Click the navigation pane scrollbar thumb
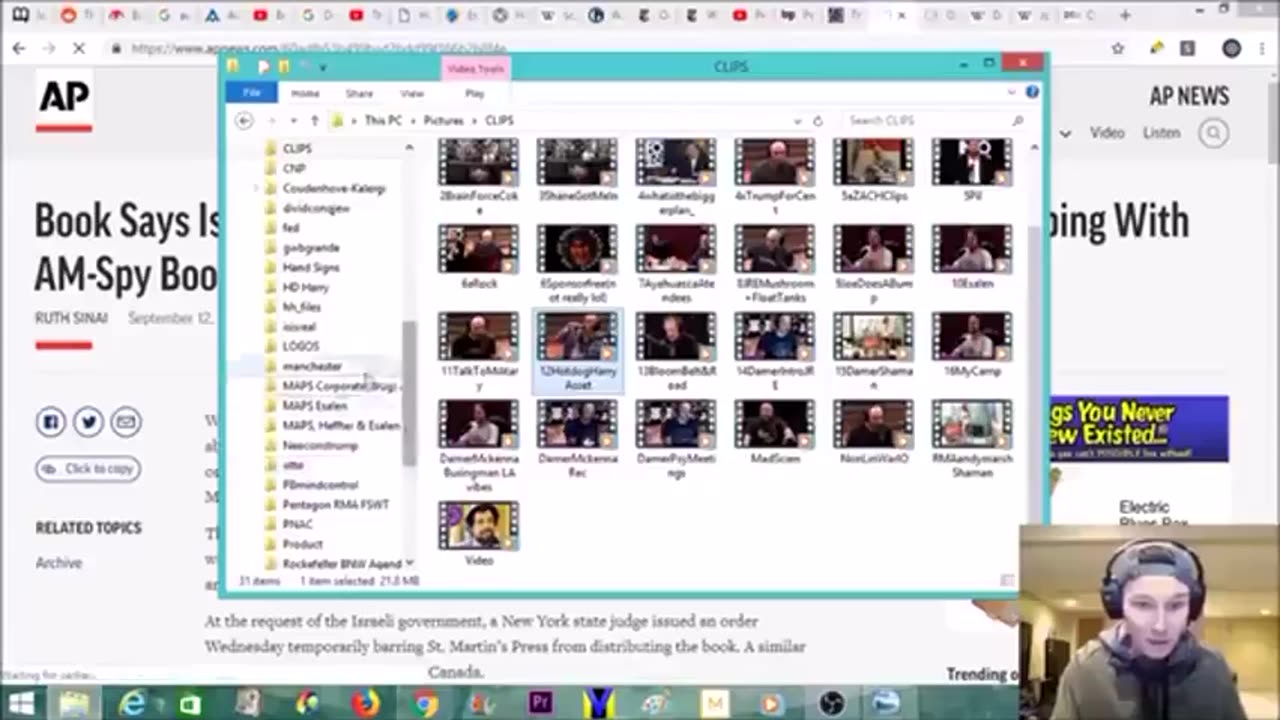 [x=408, y=393]
